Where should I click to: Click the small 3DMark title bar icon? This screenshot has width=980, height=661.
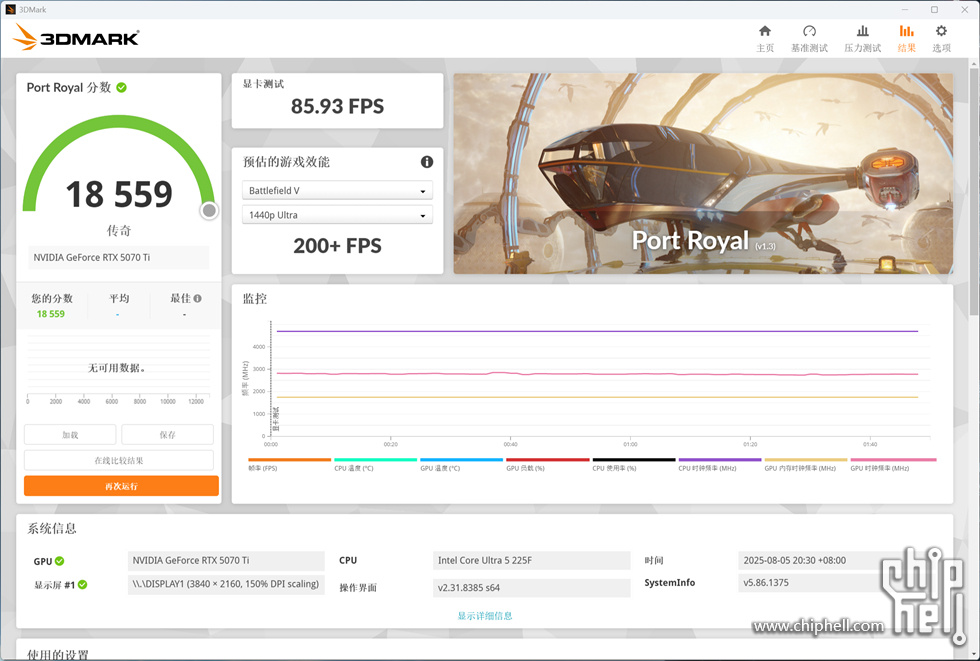coord(10,9)
